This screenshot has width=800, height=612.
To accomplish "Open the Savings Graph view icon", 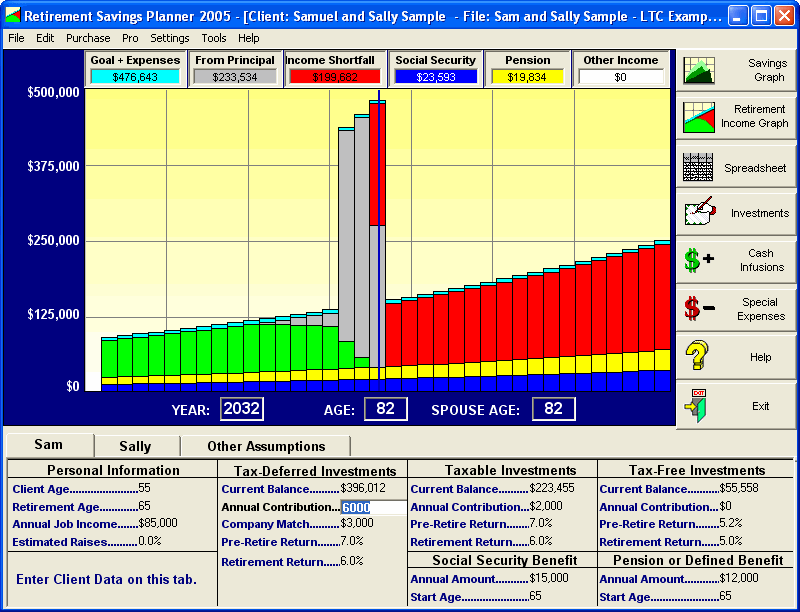I will coord(698,70).
